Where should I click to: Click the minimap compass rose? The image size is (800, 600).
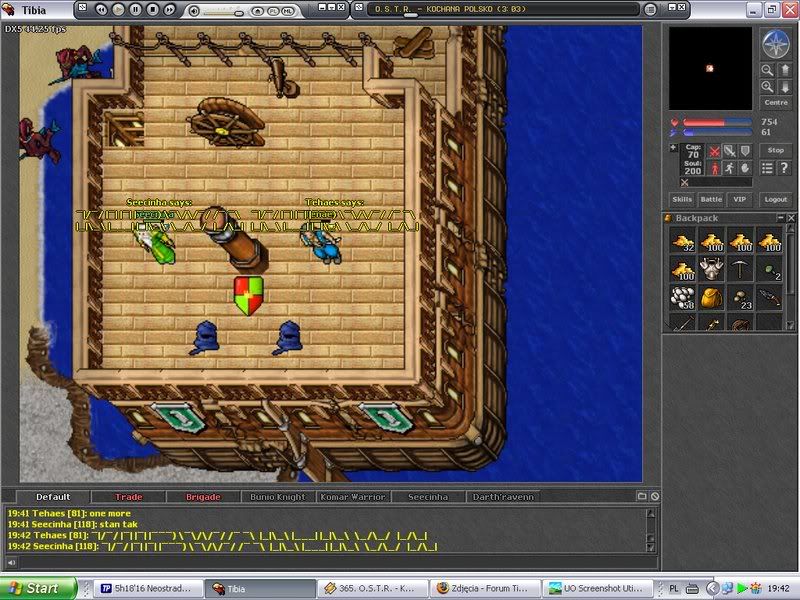776,44
